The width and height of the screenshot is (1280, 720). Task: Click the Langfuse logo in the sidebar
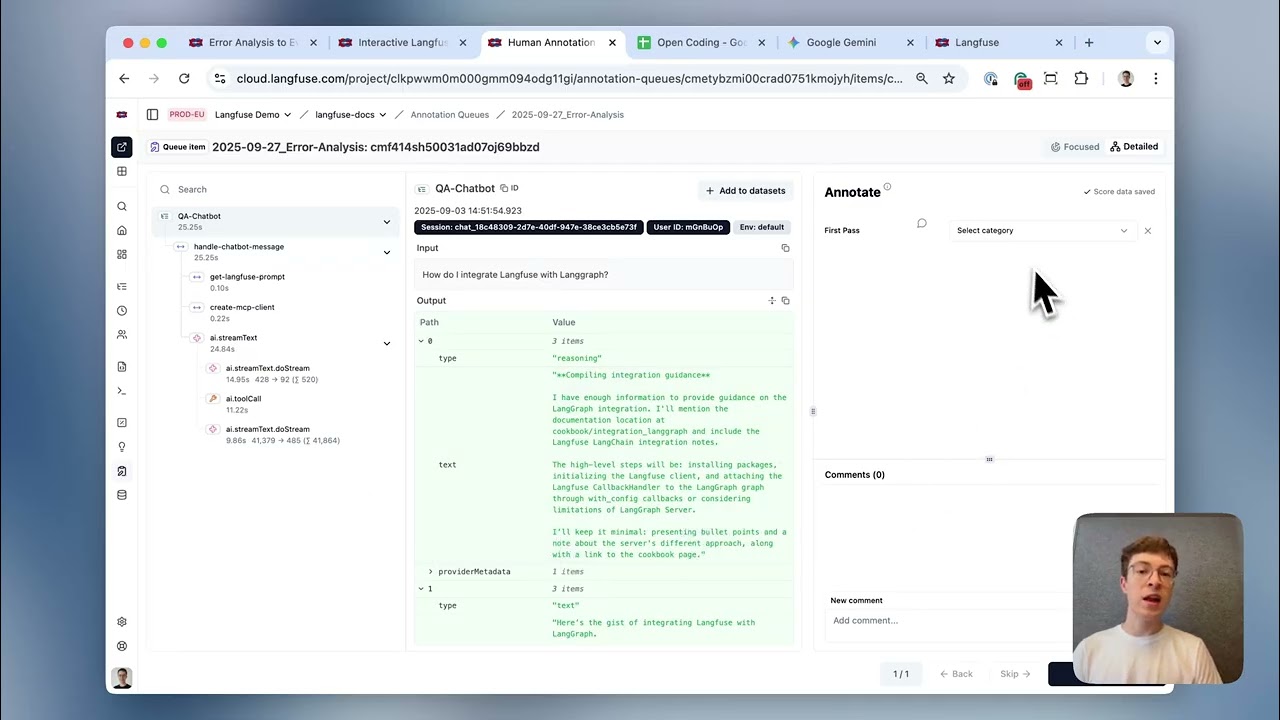pyautogui.click(x=122, y=114)
